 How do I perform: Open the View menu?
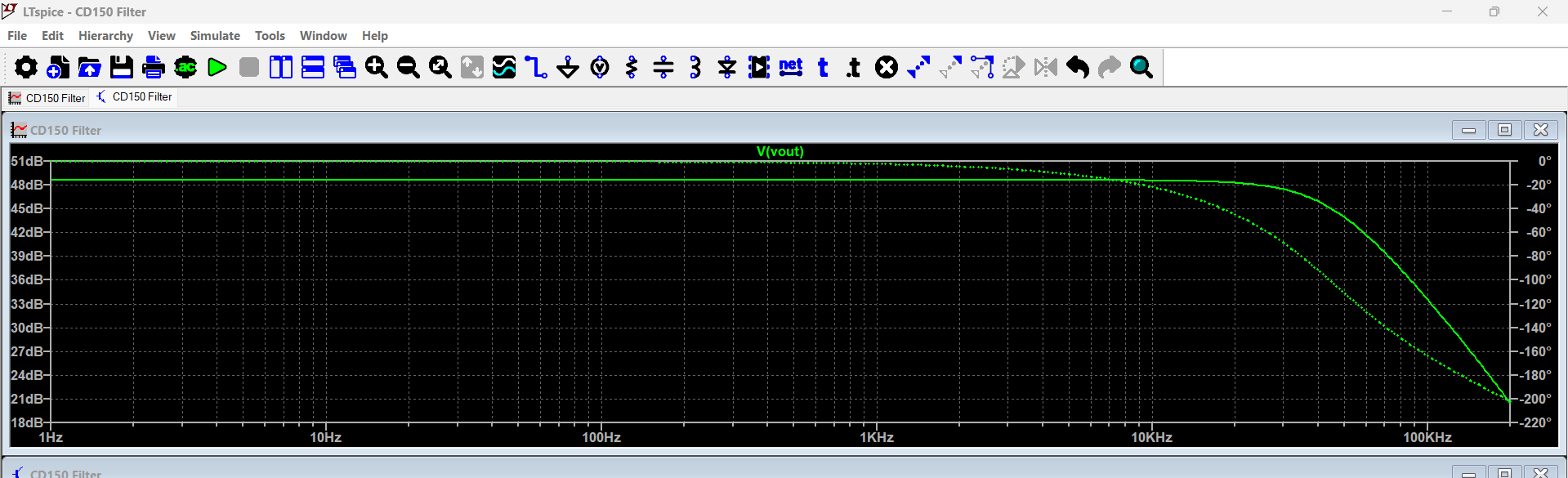162,36
